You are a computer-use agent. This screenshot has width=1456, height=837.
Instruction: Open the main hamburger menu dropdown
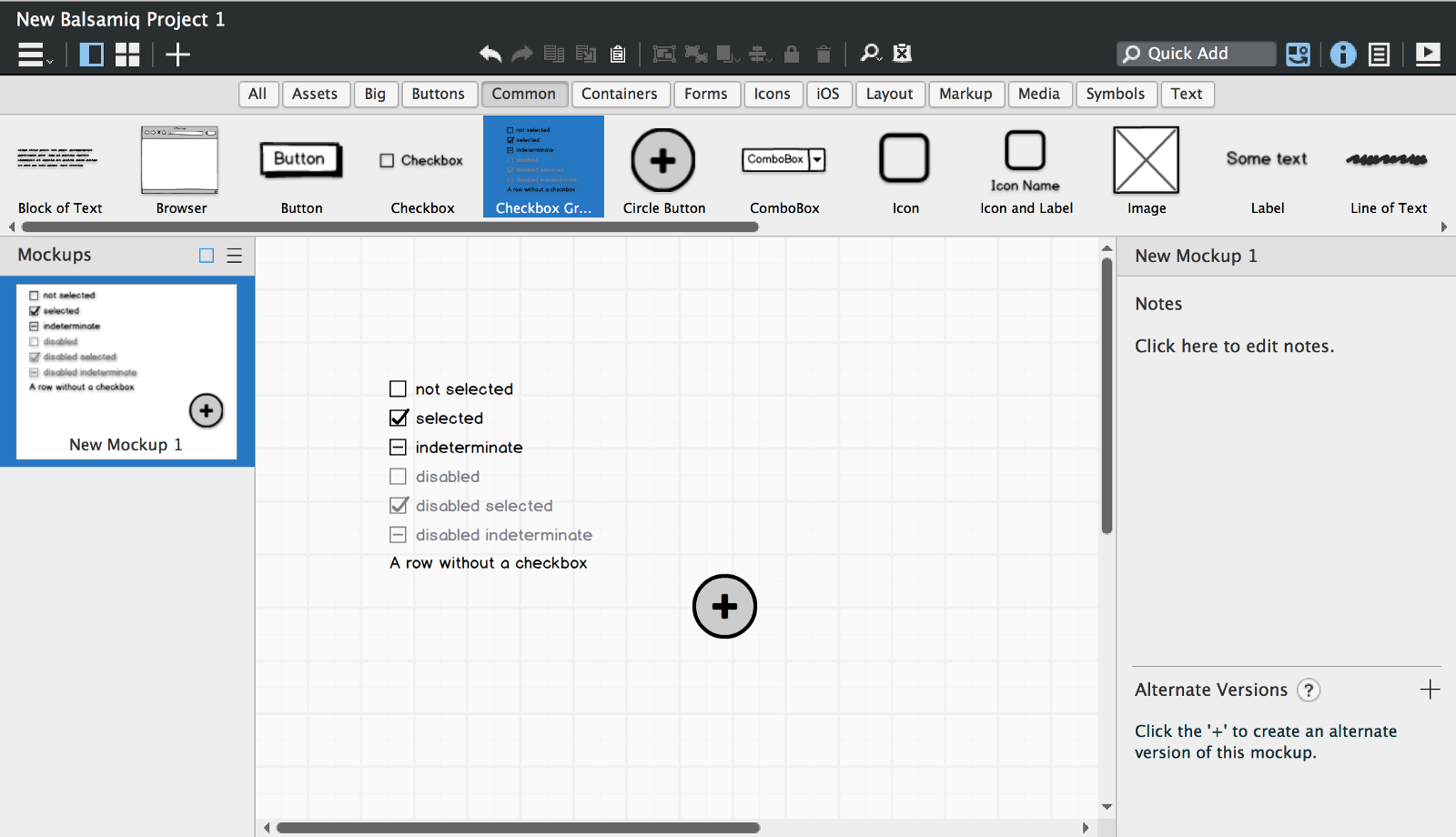[35, 55]
